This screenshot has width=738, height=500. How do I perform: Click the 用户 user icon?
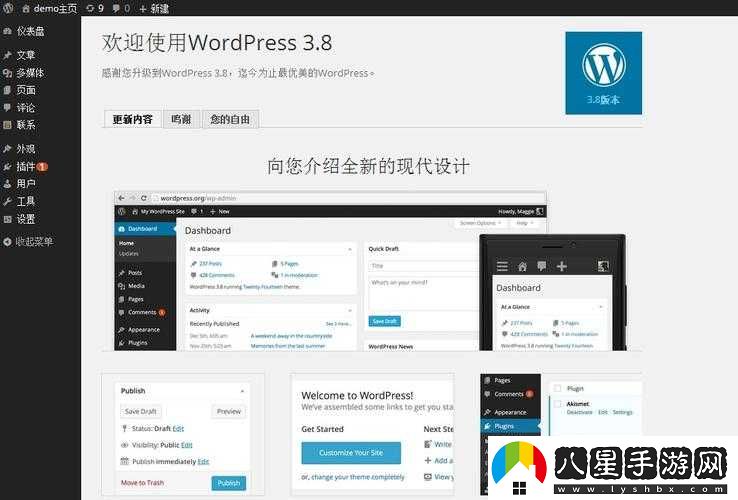coord(8,184)
